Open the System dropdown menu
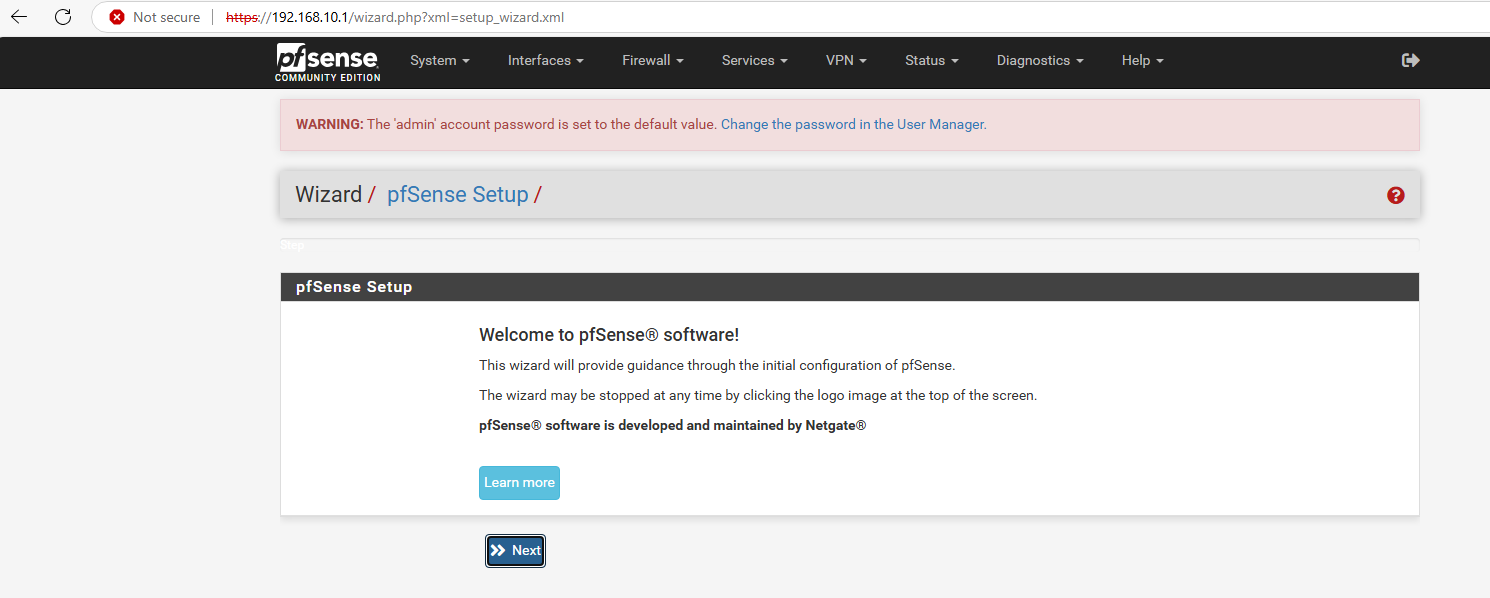Screen dimensions: 1490x598 click(440, 61)
